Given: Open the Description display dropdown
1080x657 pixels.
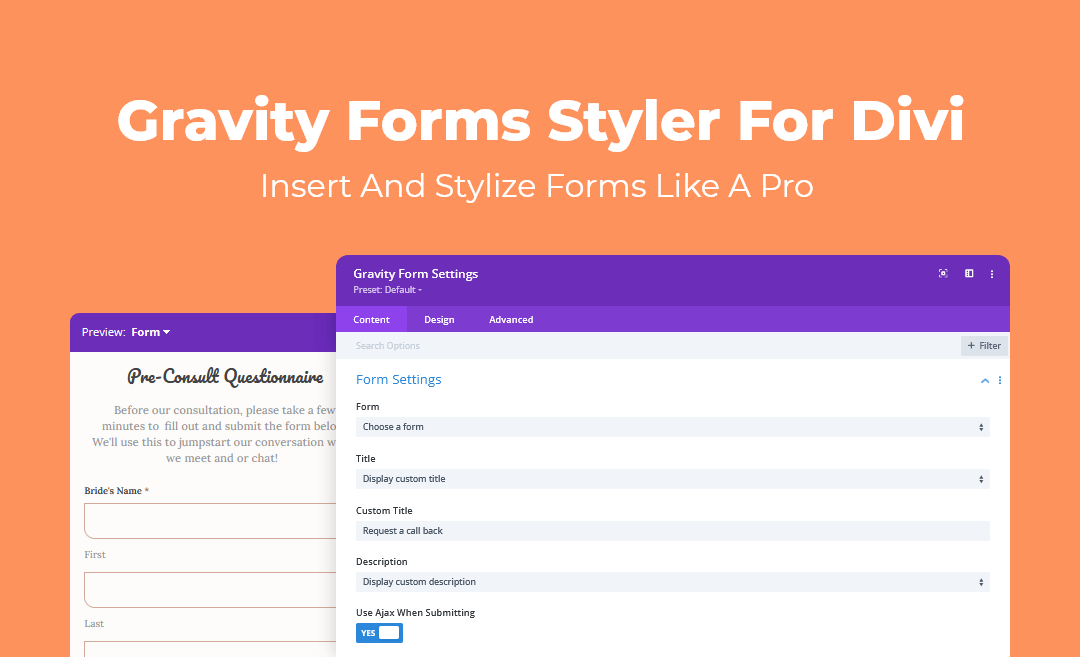Looking at the screenshot, I should [x=672, y=581].
